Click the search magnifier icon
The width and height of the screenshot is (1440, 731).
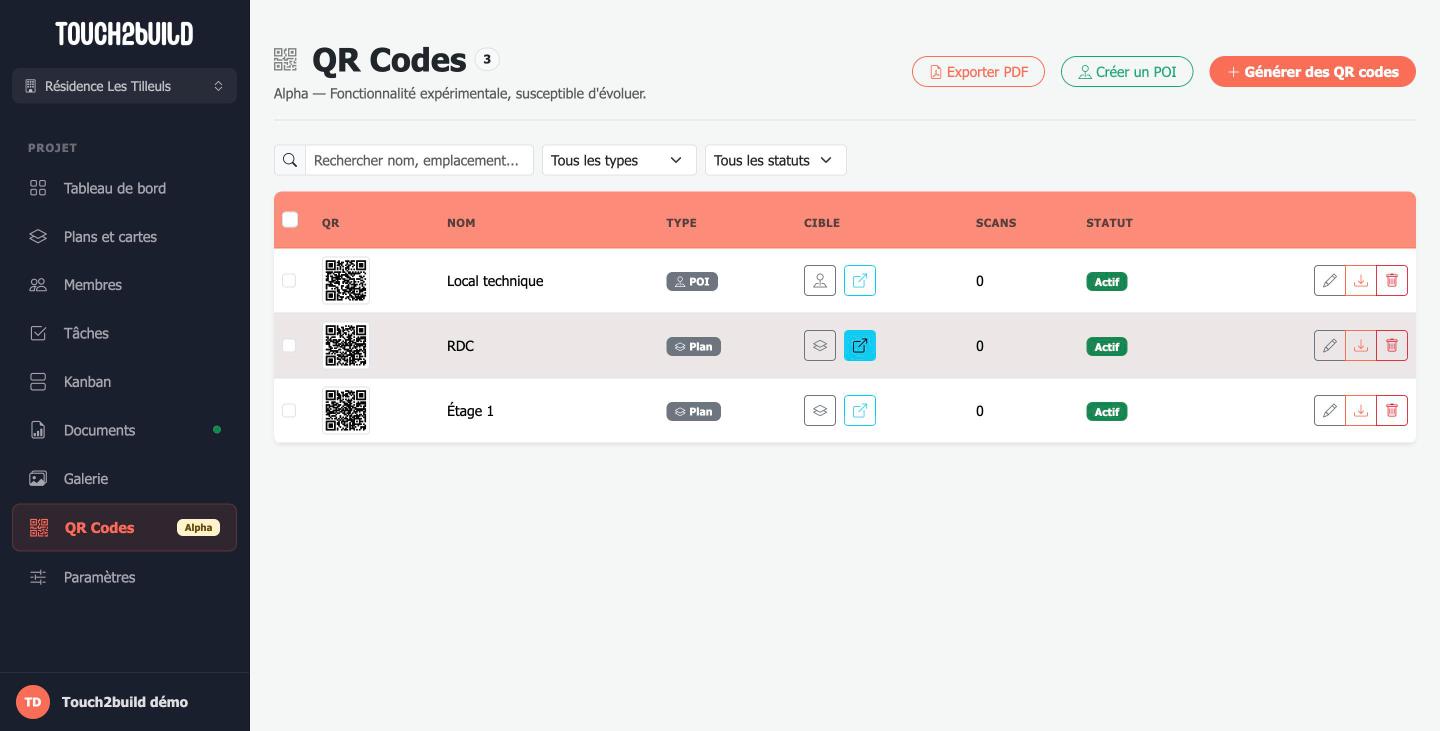click(x=290, y=160)
